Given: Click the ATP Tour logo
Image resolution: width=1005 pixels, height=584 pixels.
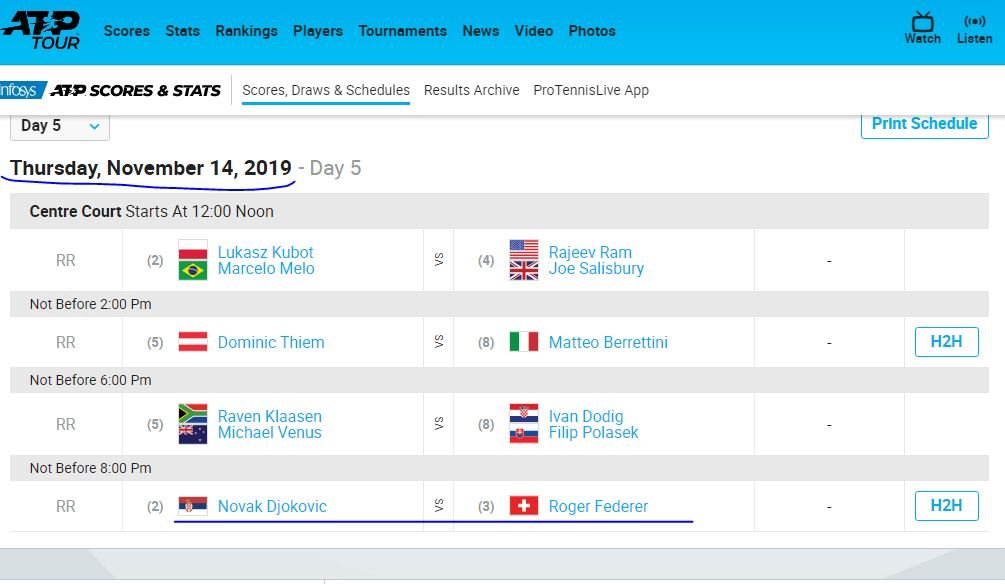Looking at the screenshot, I should pyautogui.click(x=41, y=30).
